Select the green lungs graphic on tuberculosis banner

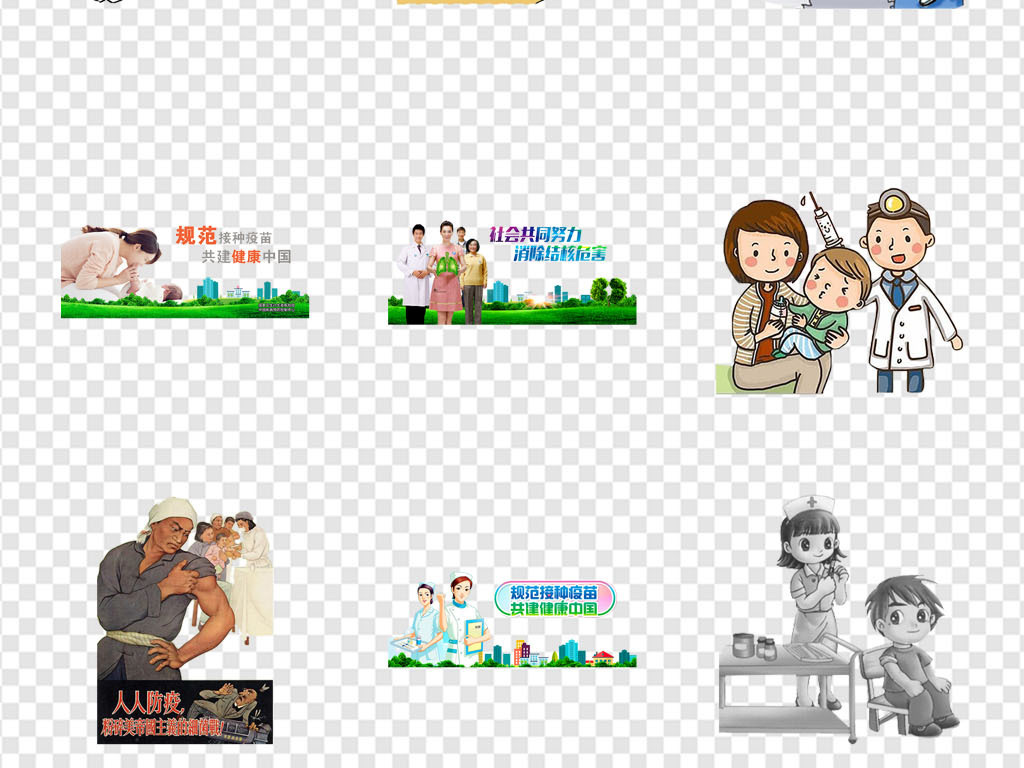point(445,268)
